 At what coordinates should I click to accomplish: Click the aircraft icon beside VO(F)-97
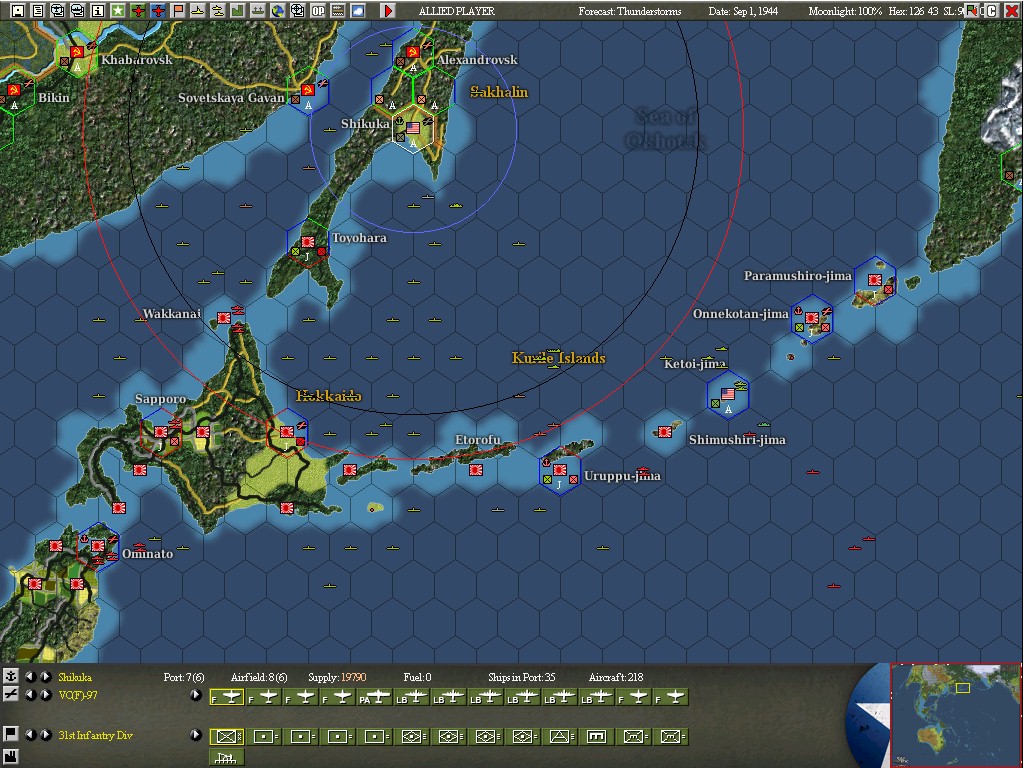click(10, 694)
